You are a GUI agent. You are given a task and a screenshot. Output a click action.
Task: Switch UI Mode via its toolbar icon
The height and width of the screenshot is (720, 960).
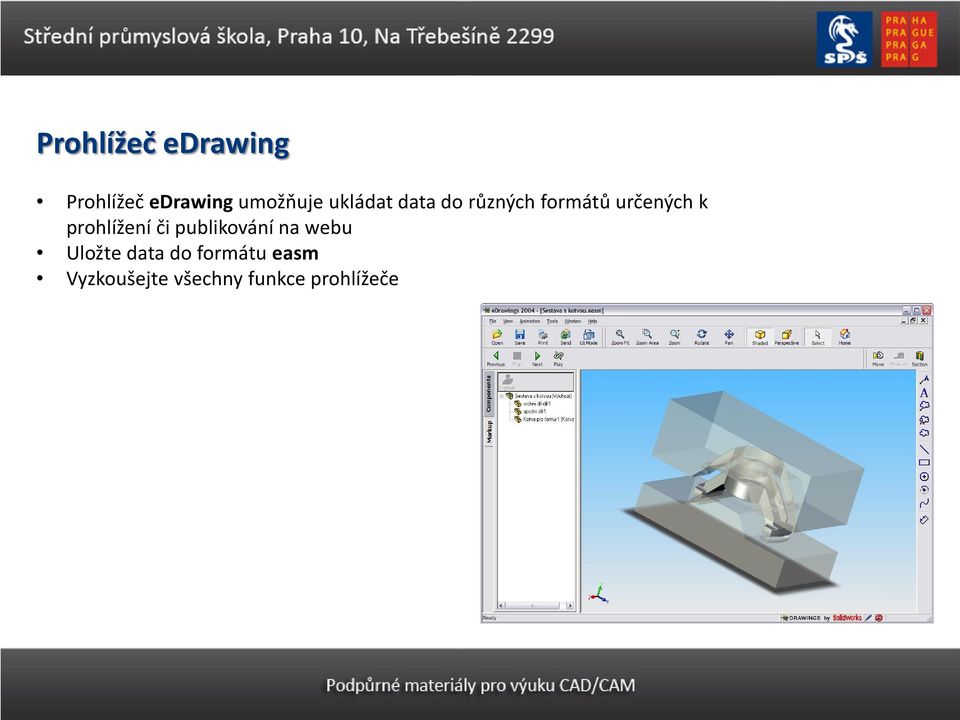pyautogui.click(x=588, y=336)
